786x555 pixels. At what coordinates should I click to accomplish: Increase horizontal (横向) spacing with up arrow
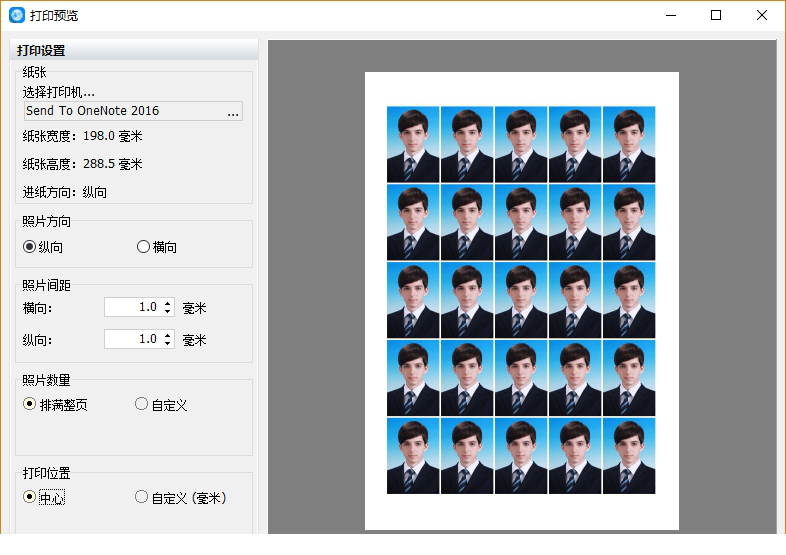(167, 303)
